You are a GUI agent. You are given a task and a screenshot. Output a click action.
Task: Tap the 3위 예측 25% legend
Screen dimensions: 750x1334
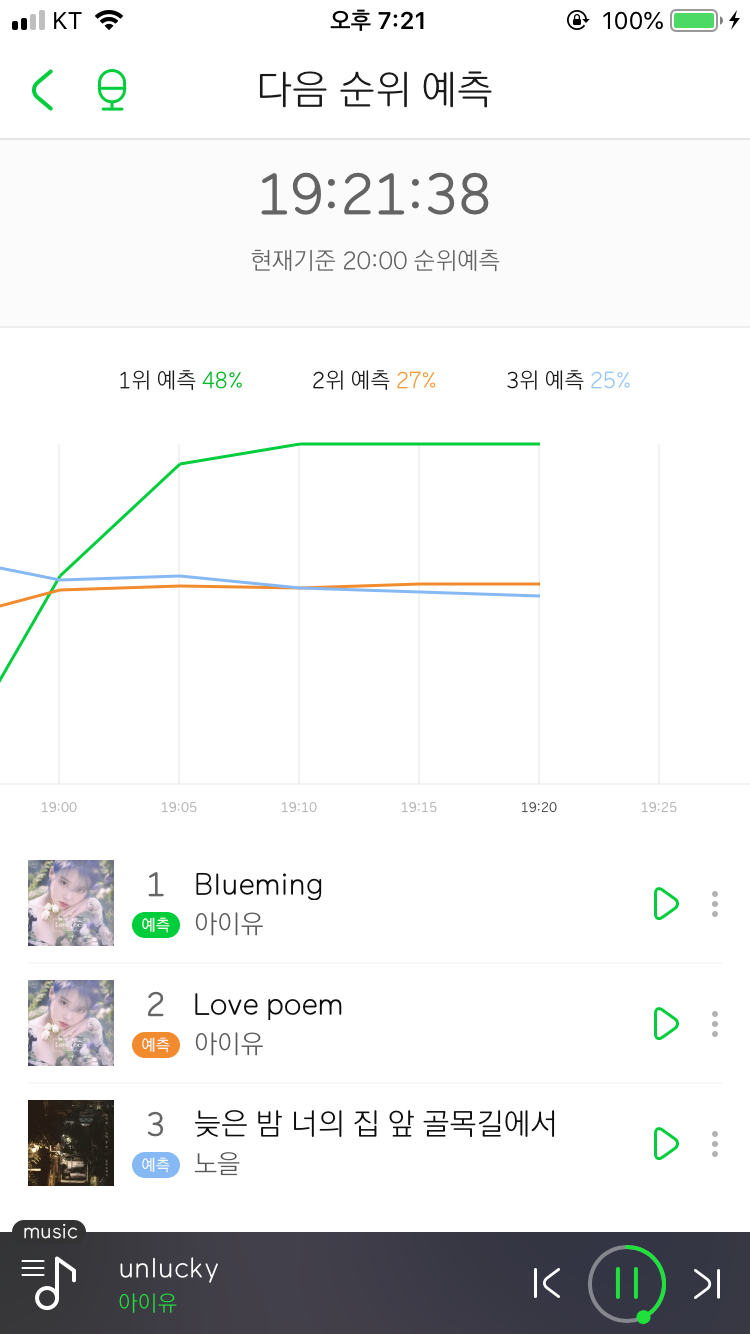[569, 380]
